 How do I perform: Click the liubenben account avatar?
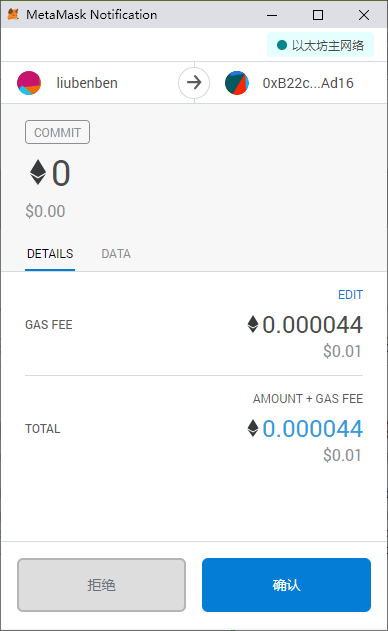(x=29, y=83)
